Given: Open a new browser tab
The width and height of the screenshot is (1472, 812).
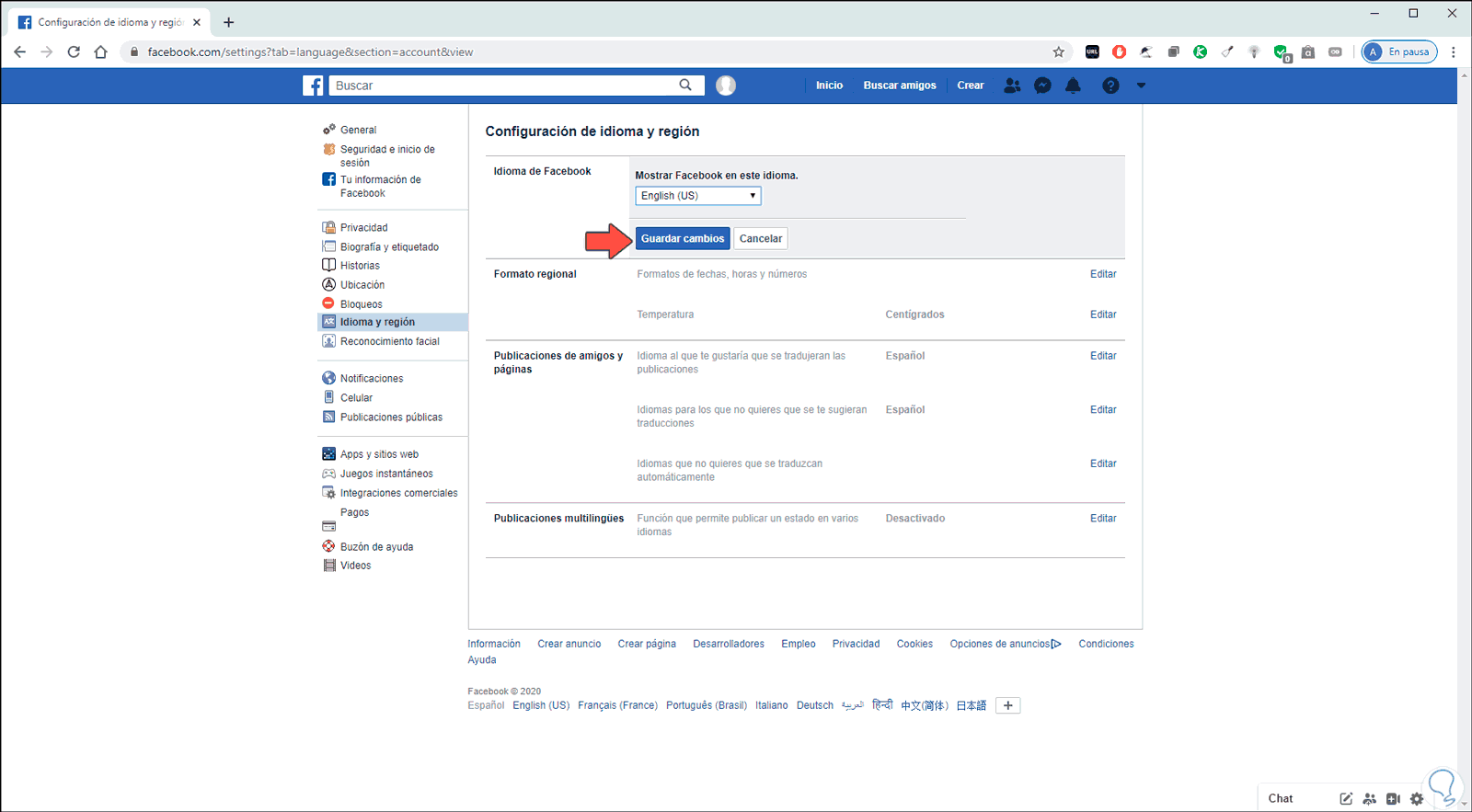Looking at the screenshot, I should pyautogui.click(x=228, y=22).
